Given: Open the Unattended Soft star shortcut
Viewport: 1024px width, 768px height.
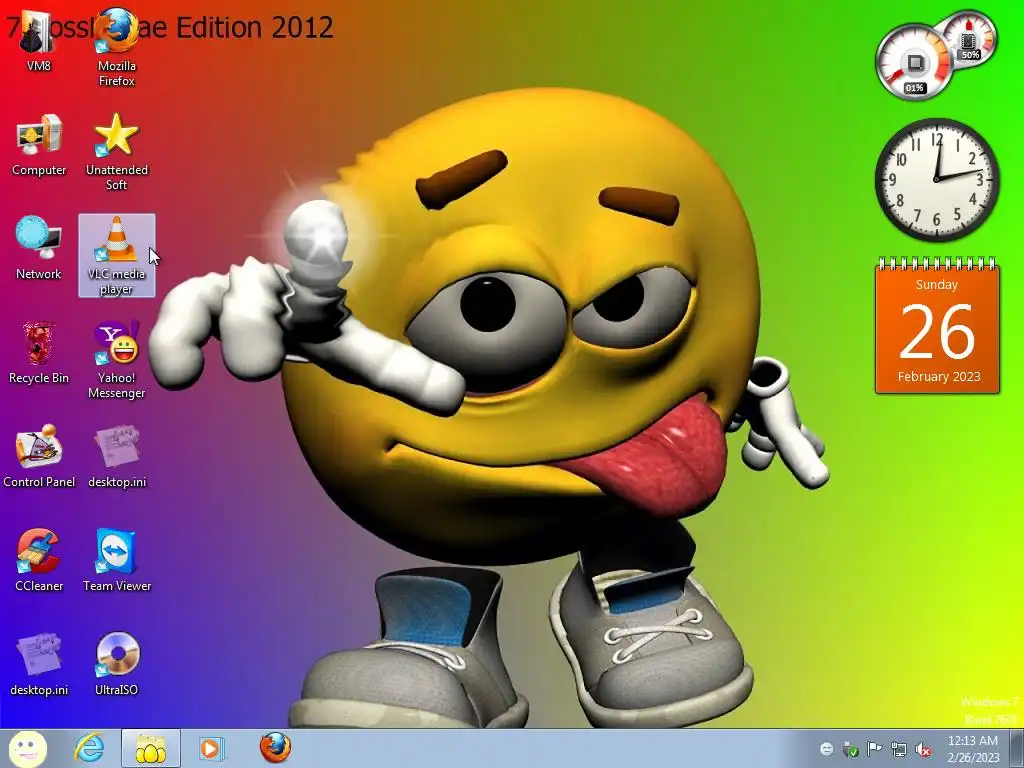Looking at the screenshot, I should click(x=116, y=152).
